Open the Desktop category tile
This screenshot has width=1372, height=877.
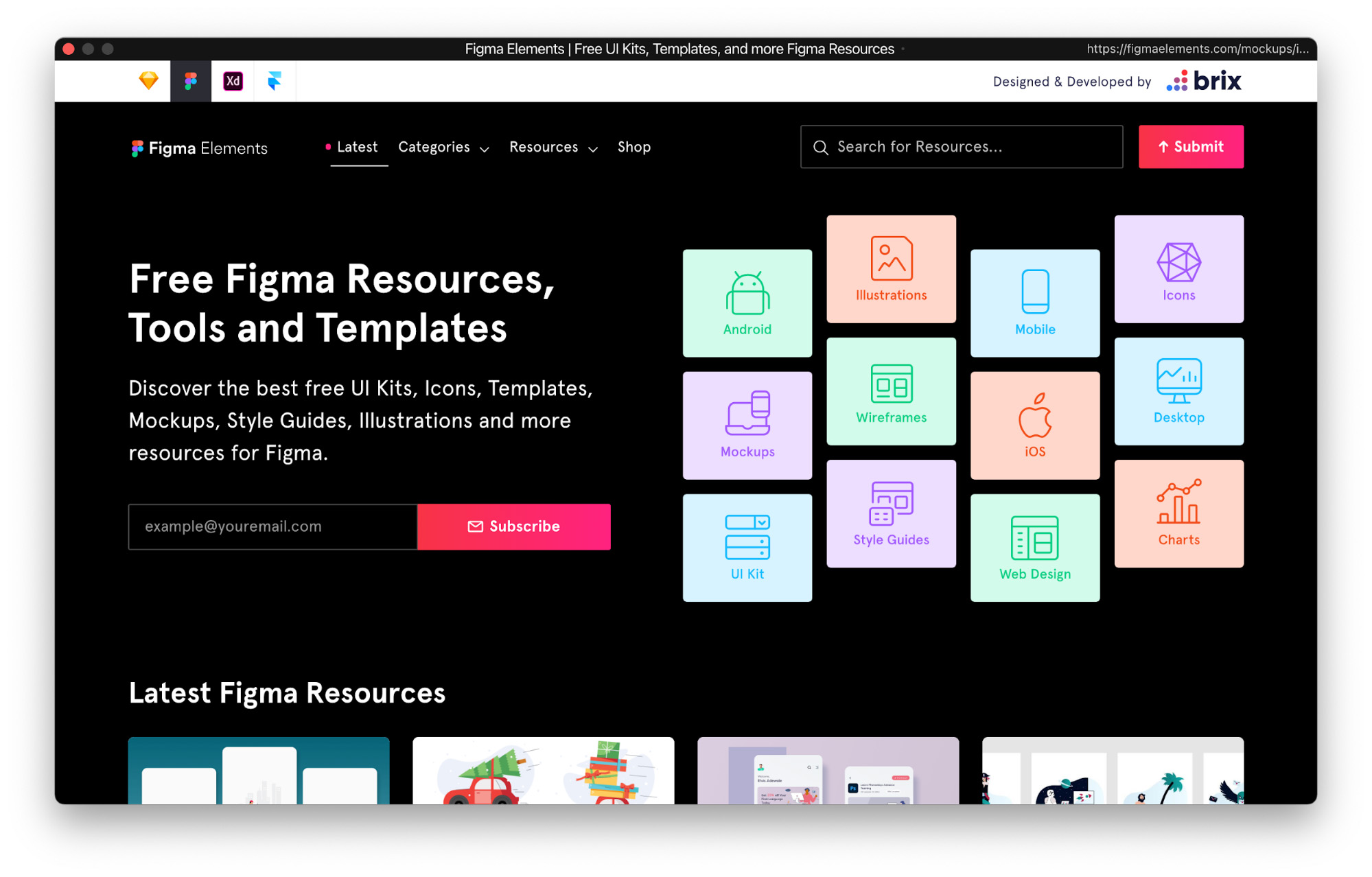coord(1178,391)
